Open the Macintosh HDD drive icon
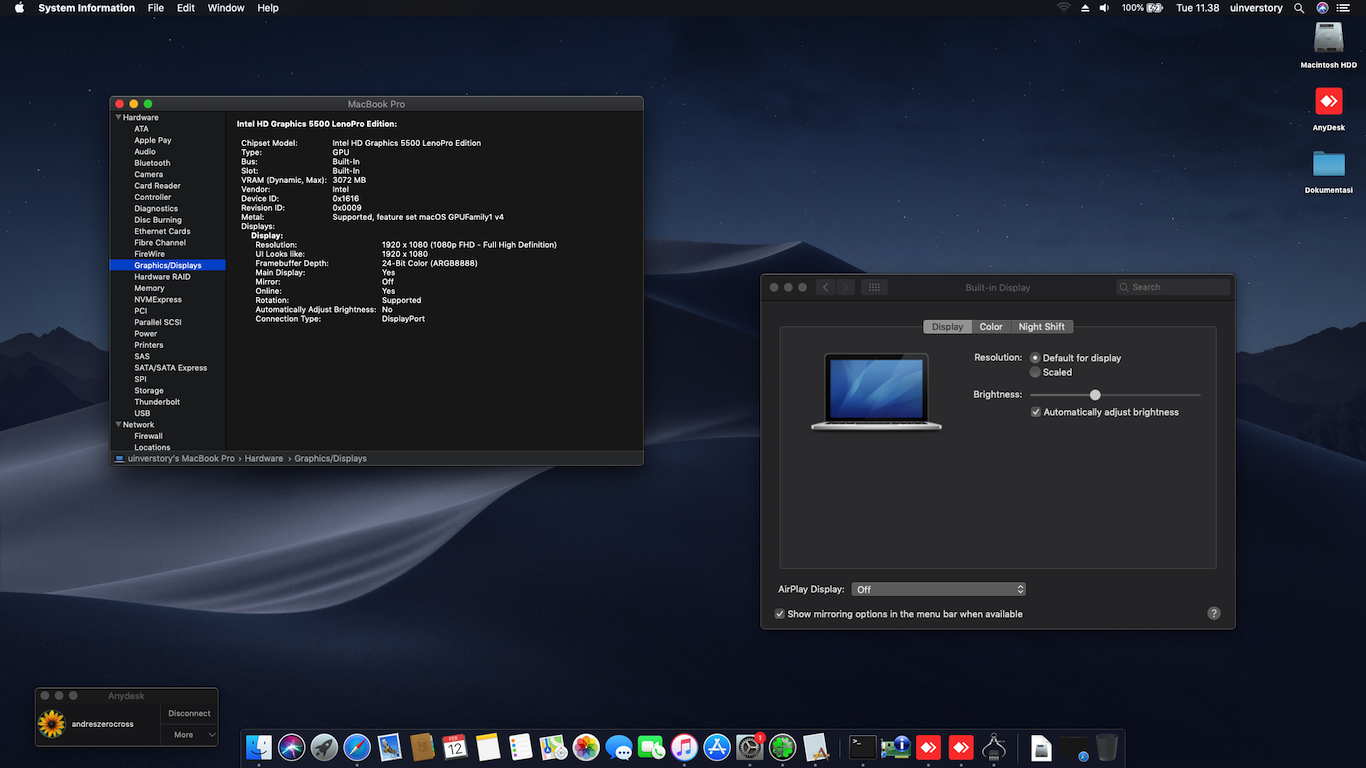This screenshot has height=768, width=1366. pos(1329,38)
